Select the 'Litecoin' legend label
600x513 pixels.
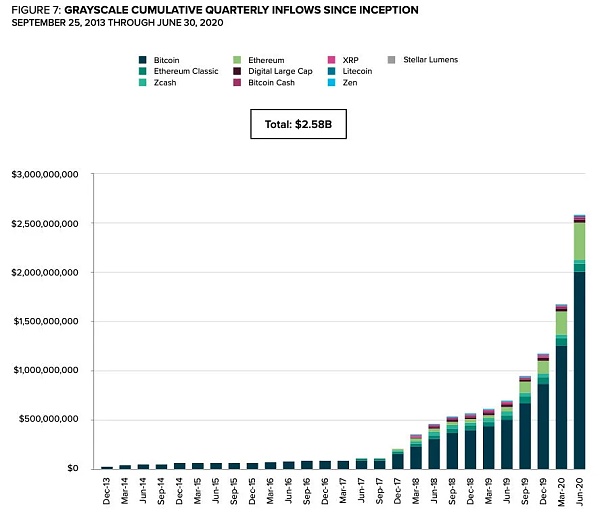357,71
